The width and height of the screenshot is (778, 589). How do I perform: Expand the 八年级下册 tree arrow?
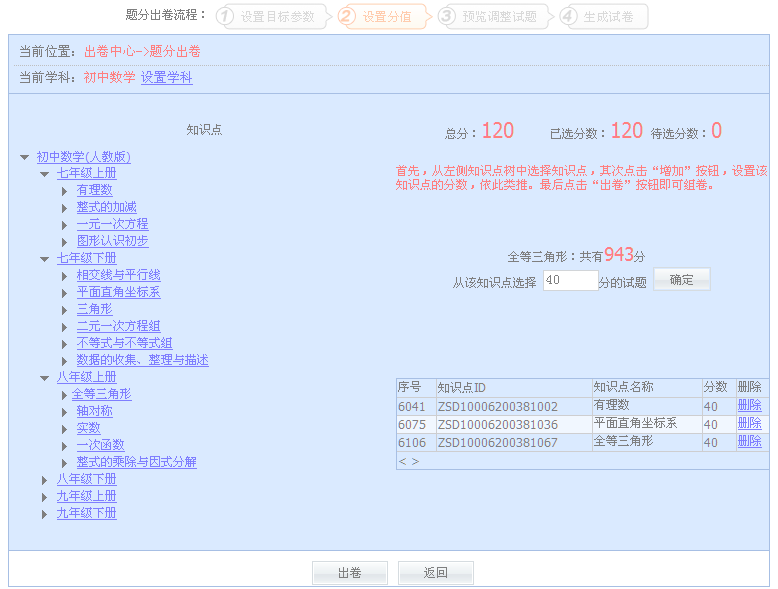[44, 480]
